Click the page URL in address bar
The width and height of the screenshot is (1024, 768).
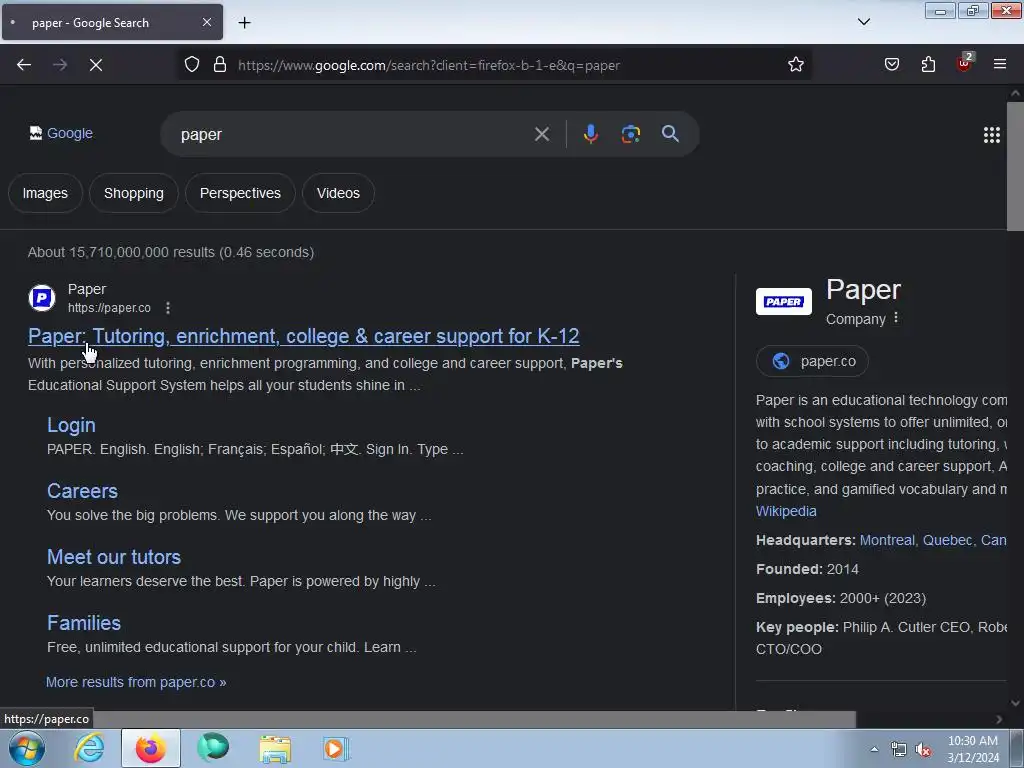[428, 65]
